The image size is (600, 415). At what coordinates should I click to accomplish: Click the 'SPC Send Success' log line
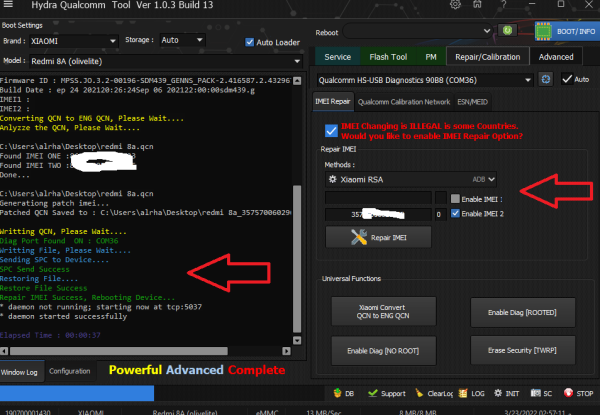(x=35, y=269)
